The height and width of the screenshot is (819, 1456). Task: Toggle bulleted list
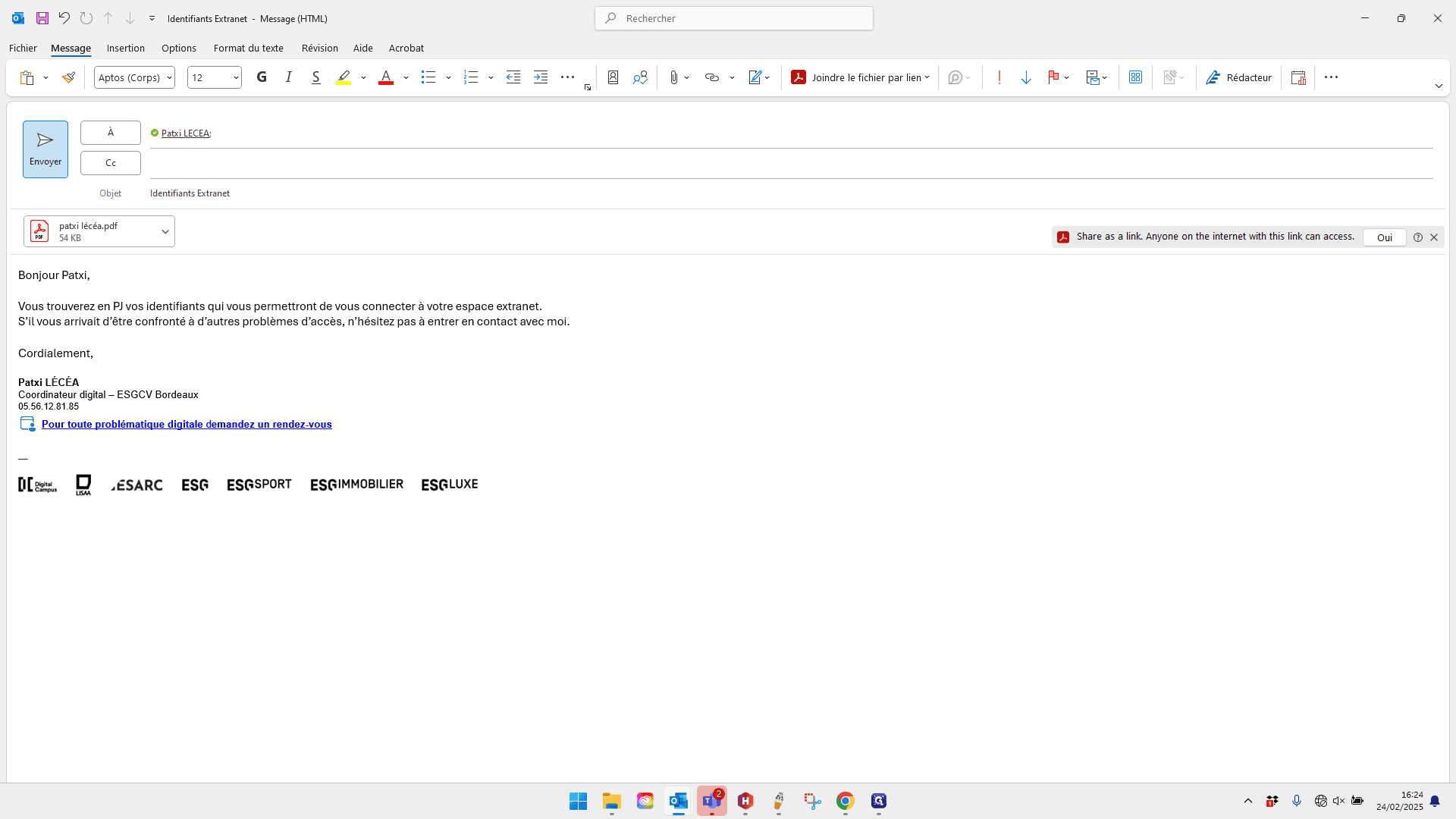[428, 77]
